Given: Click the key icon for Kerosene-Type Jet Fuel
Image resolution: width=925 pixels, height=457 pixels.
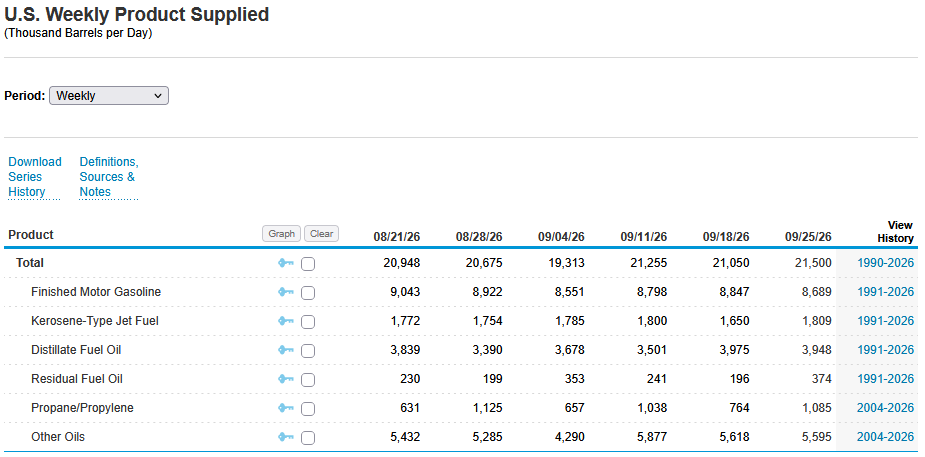Looking at the screenshot, I should click(x=286, y=321).
